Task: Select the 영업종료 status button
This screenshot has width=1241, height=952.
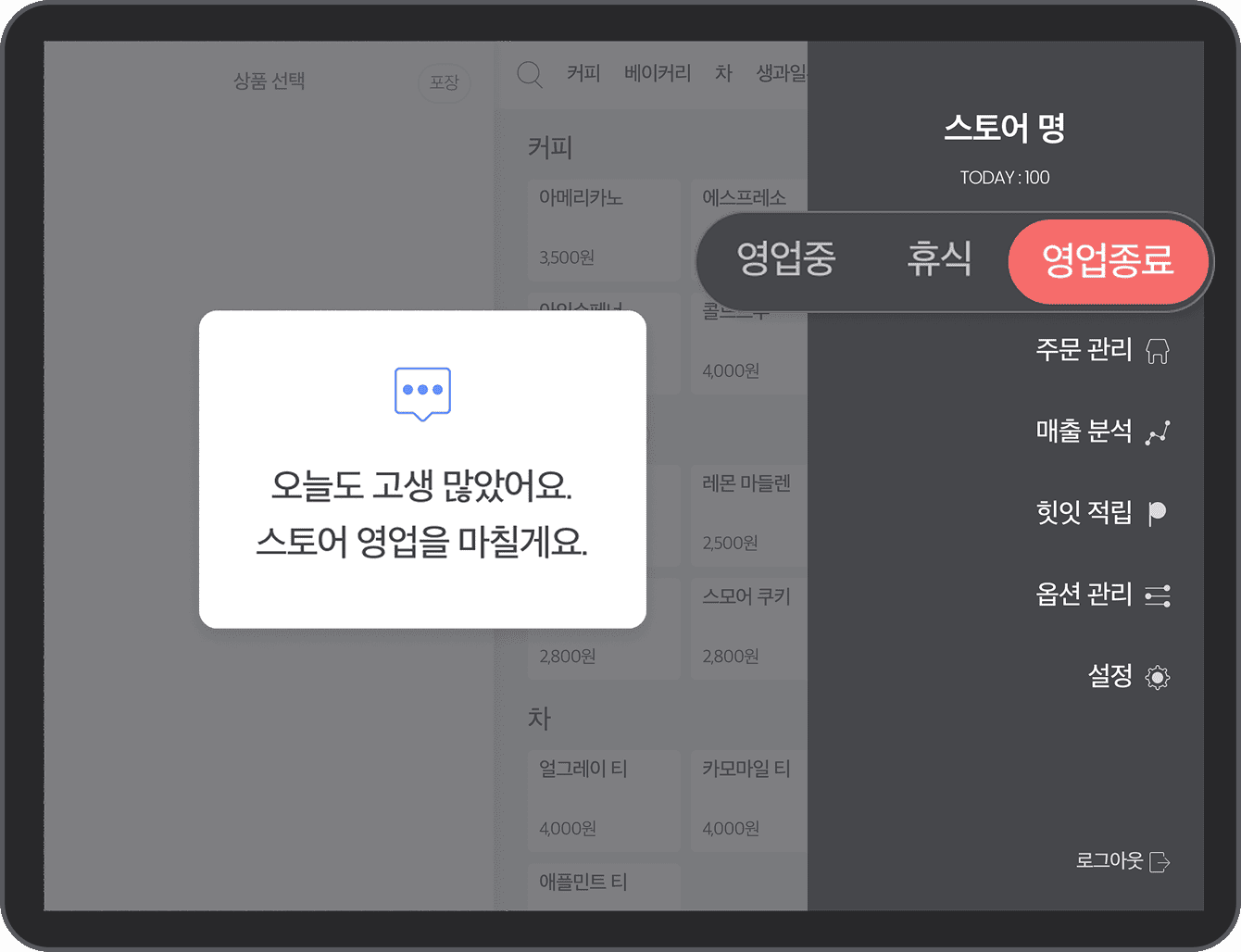Action: [x=1108, y=261]
